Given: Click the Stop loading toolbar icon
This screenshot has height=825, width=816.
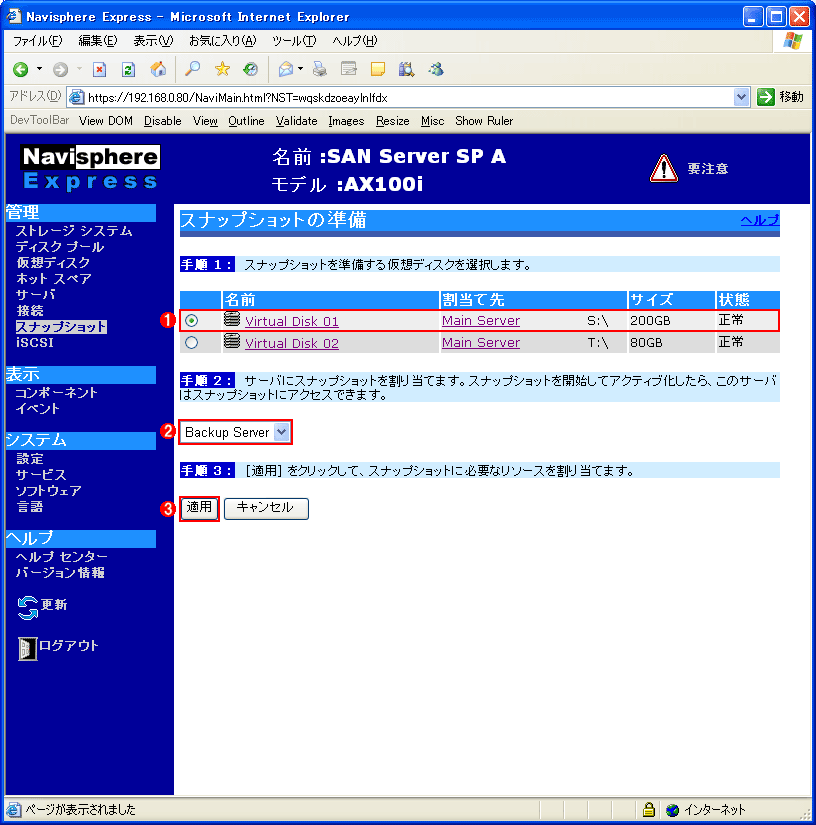Looking at the screenshot, I should (99, 69).
